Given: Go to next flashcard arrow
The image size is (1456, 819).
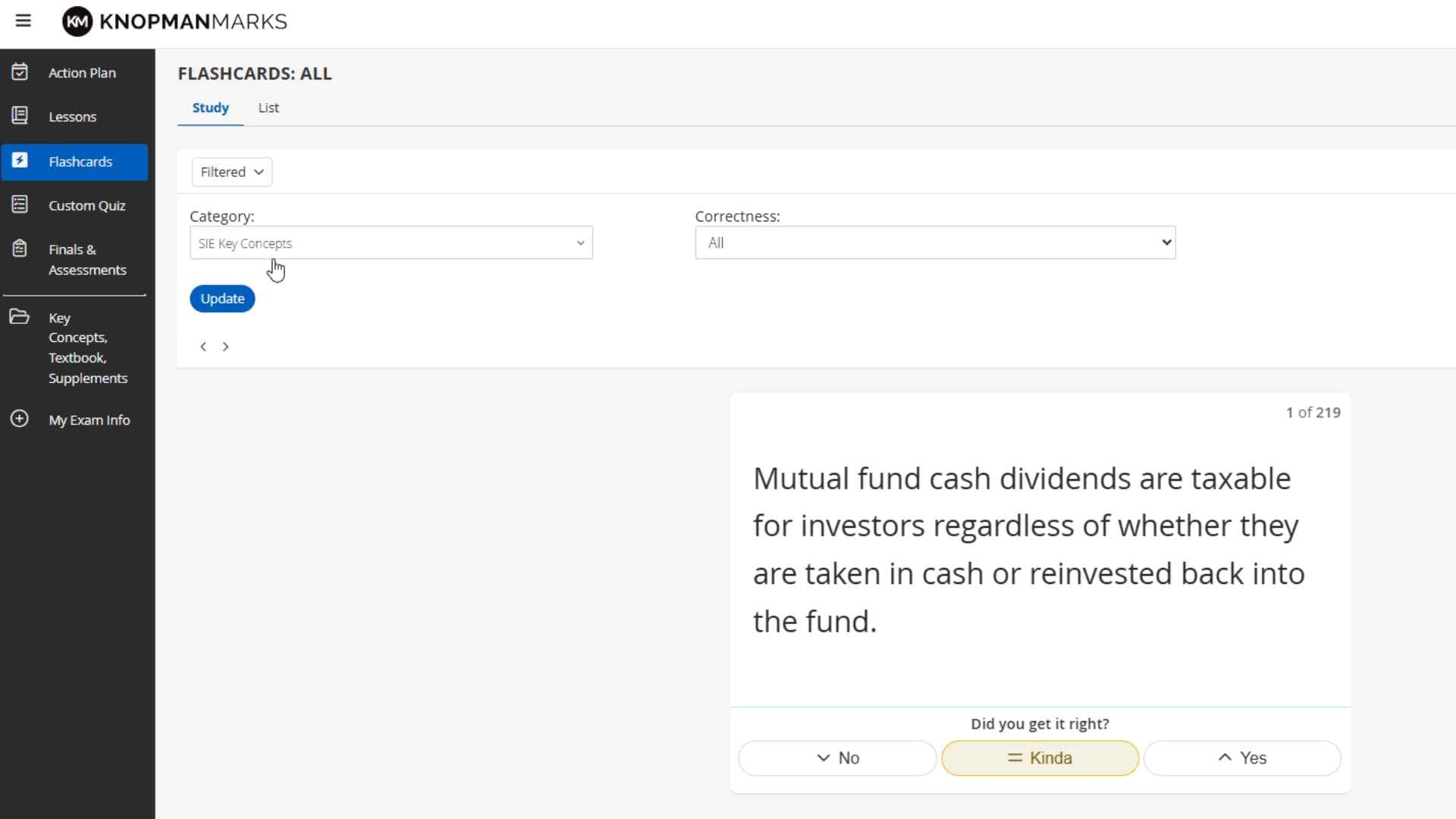Looking at the screenshot, I should pyautogui.click(x=225, y=347).
